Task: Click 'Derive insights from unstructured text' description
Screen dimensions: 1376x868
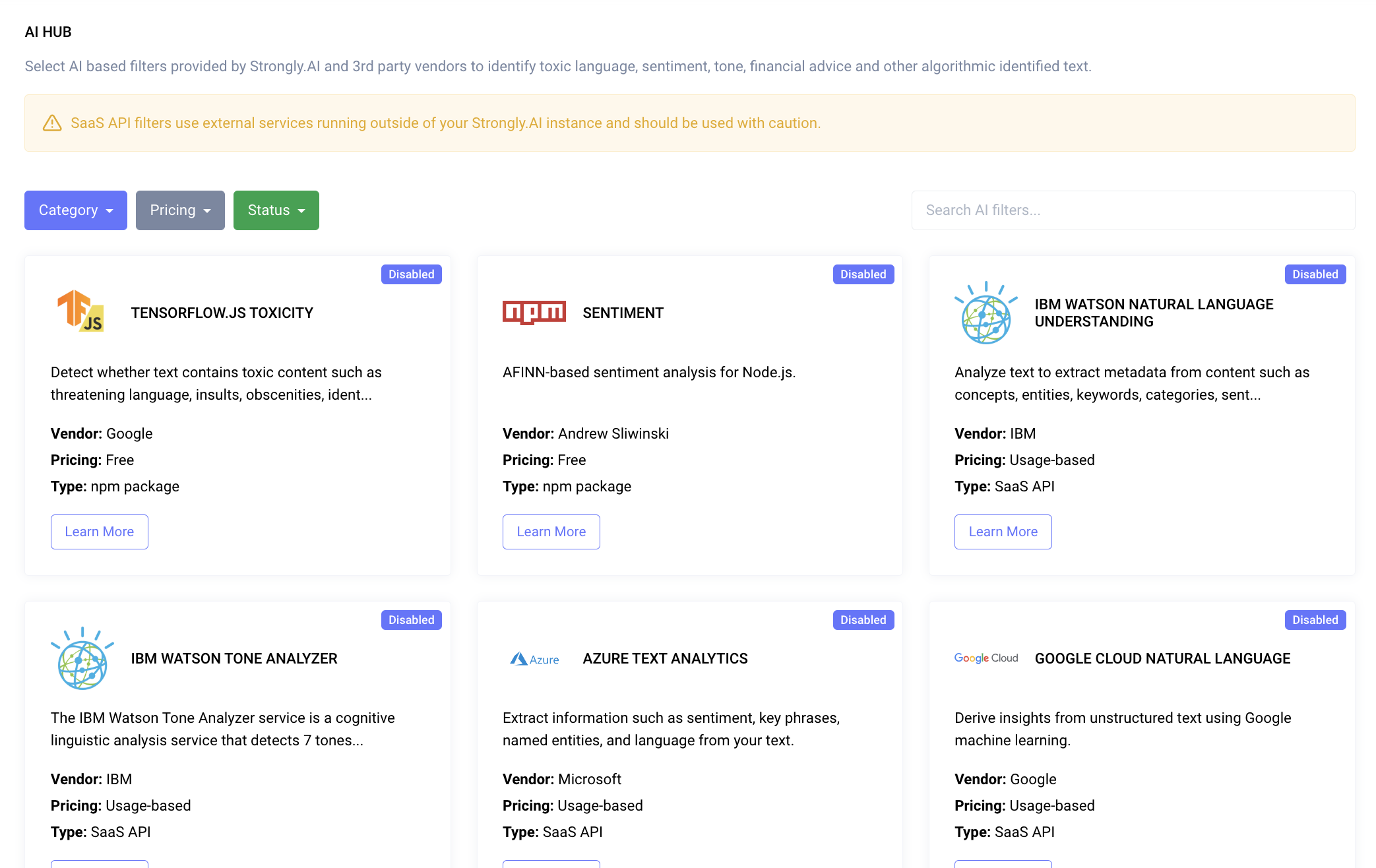Action: tap(1123, 729)
